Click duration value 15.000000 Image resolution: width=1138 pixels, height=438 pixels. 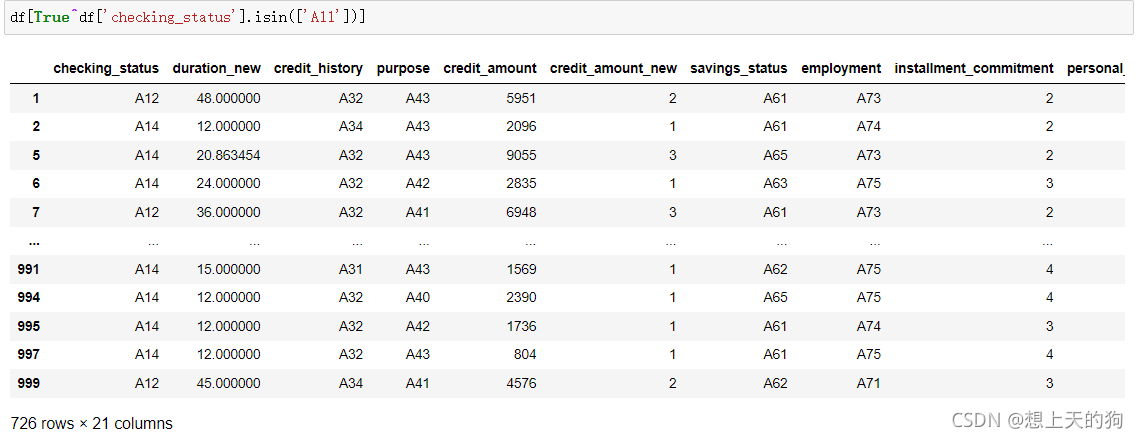(229, 269)
